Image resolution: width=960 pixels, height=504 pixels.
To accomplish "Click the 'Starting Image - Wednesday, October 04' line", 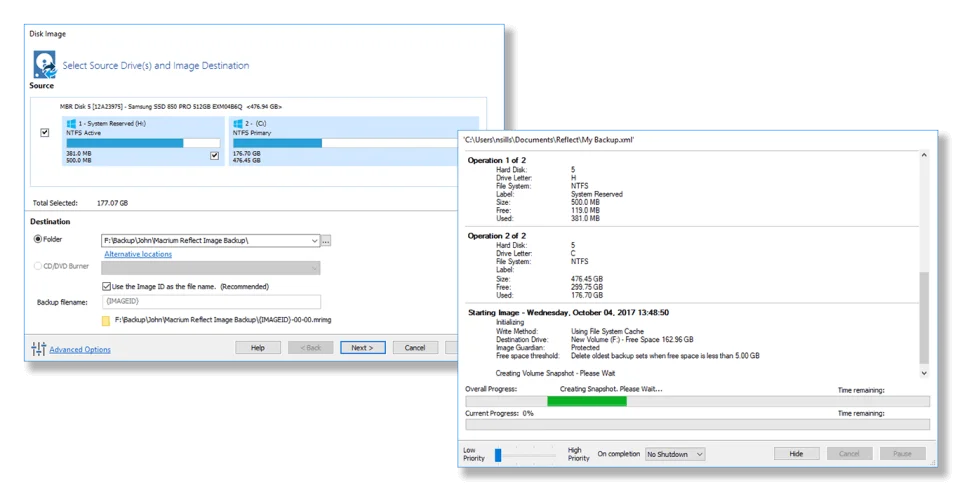I will click(x=568, y=313).
